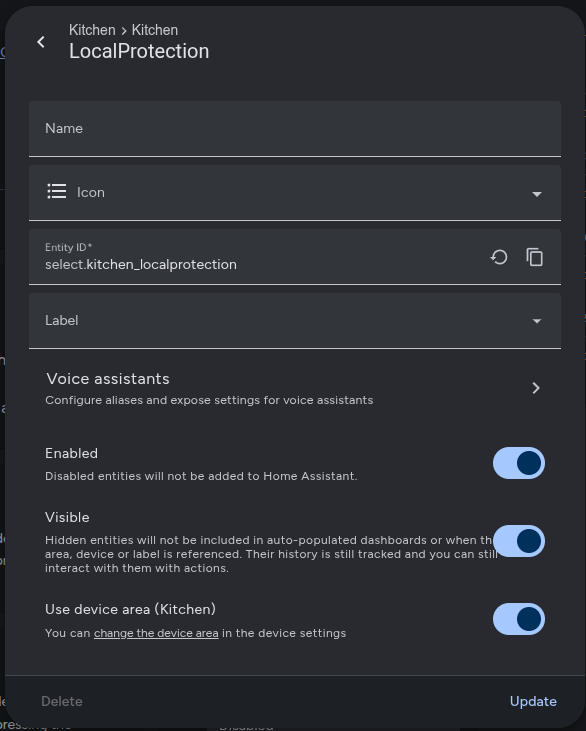This screenshot has height=731, width=586.
Task: Focus the Name input field
Action: click(295, 129)
